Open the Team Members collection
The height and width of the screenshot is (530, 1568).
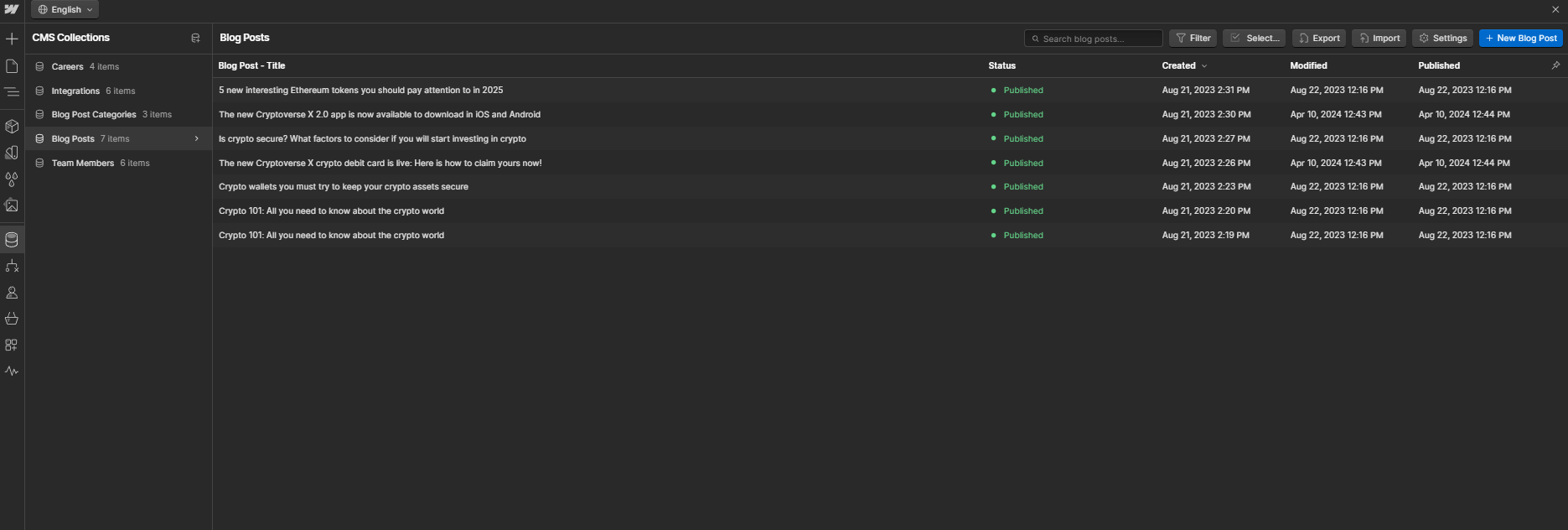pos(118,163)
